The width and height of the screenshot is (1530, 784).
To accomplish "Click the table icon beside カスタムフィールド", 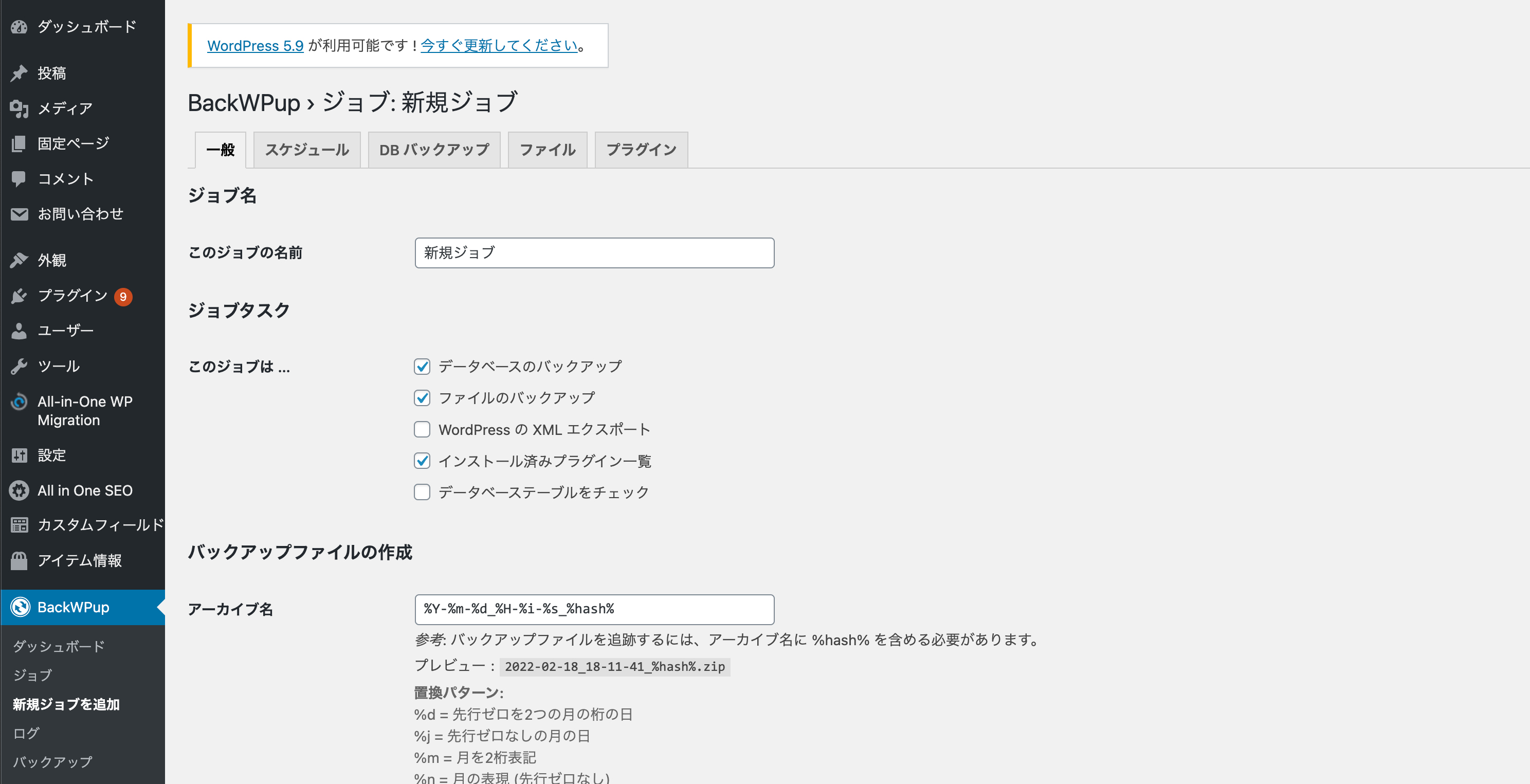I will click(19, 525).
